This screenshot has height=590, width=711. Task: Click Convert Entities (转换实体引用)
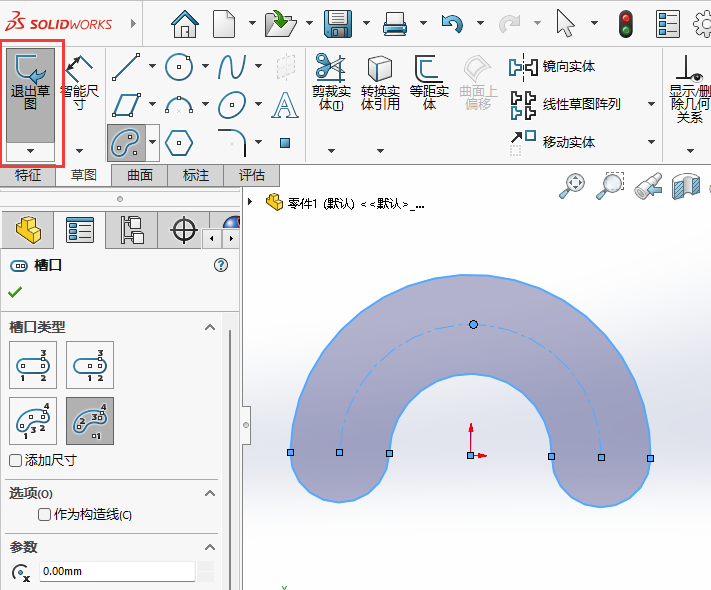point(380,83)
